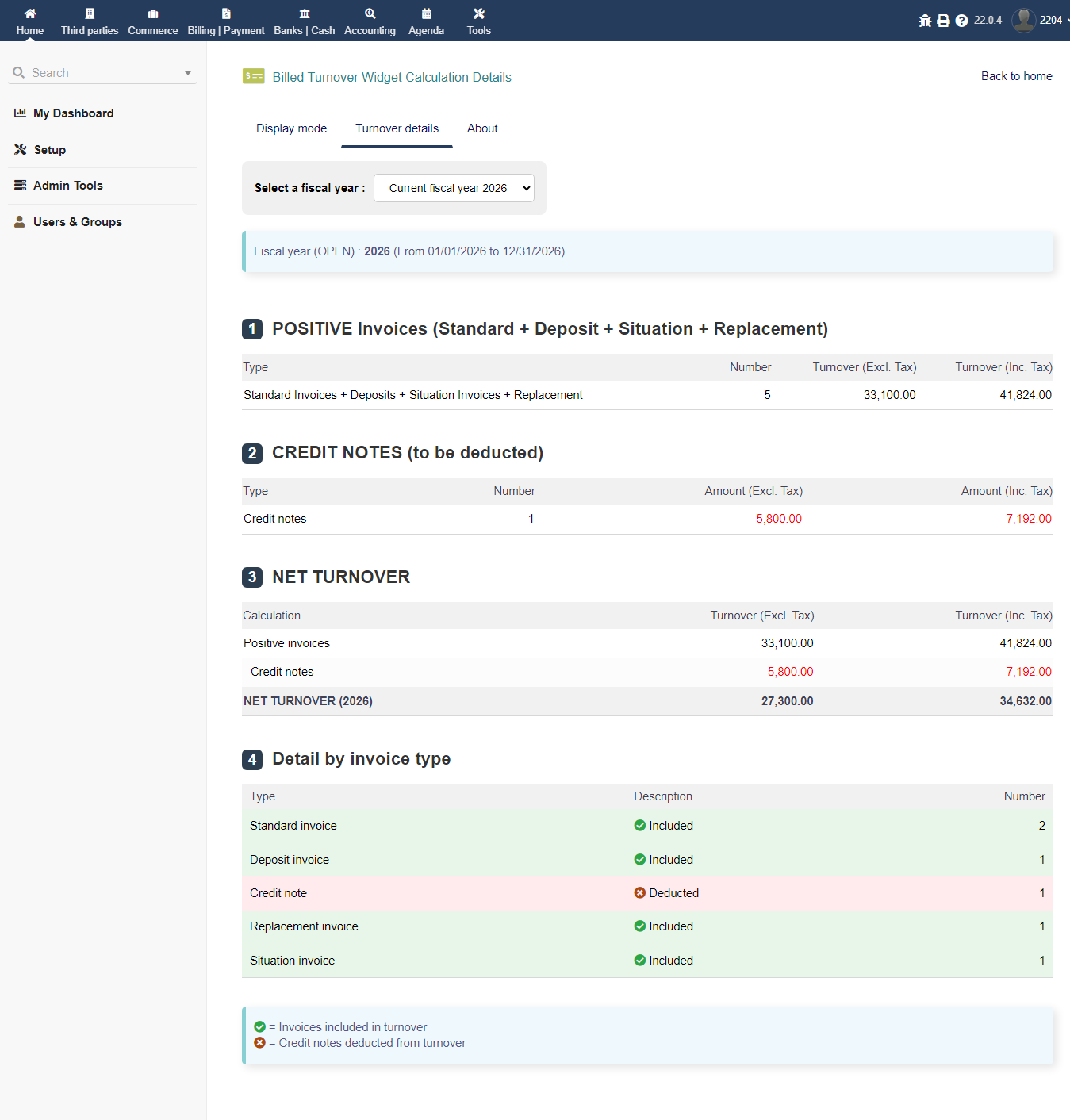Click the help question mark icon

tap(961, 21)
